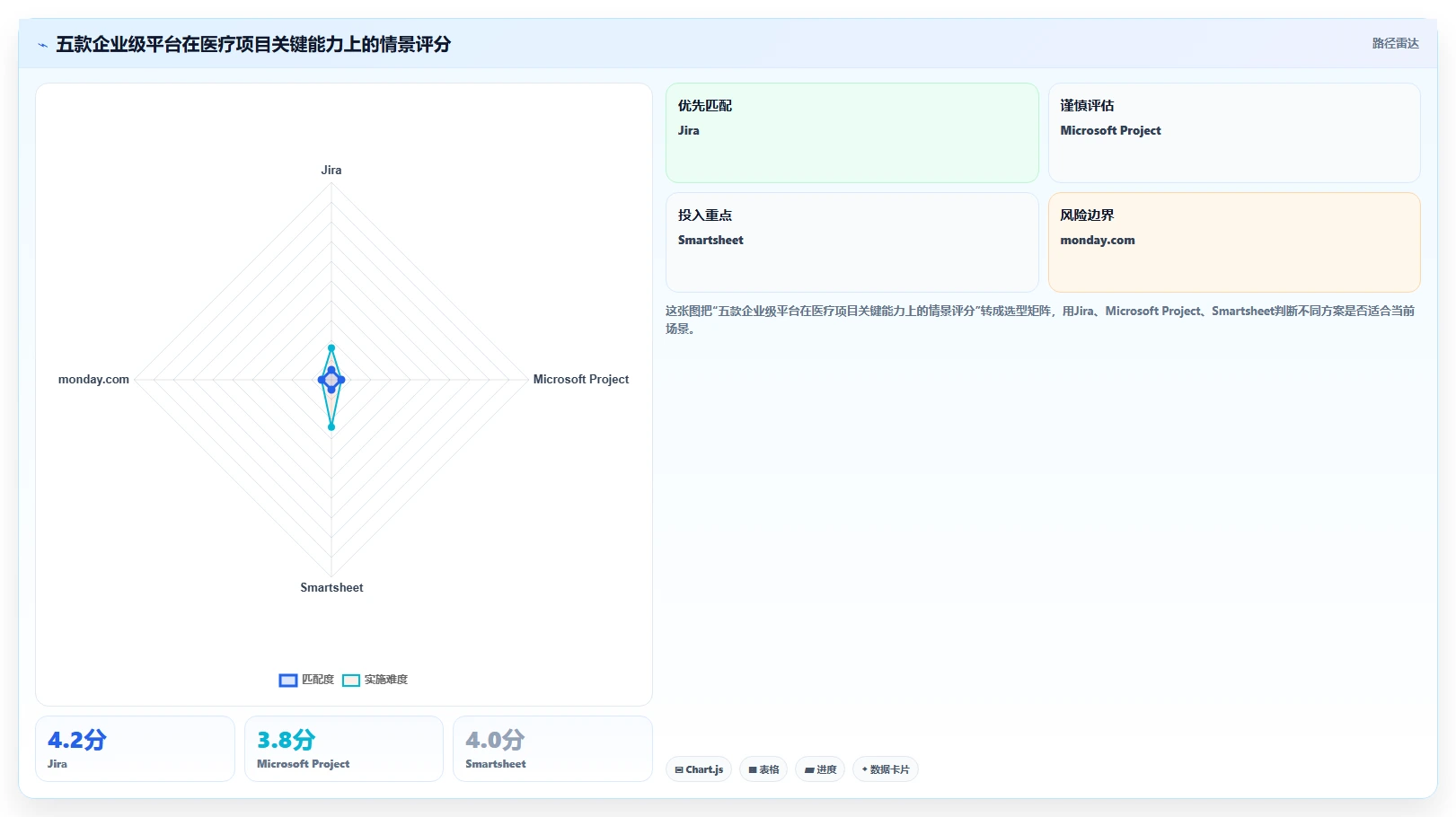
Task: Toggle the 匹配度 legend swatch
Action: coord(288,680)
